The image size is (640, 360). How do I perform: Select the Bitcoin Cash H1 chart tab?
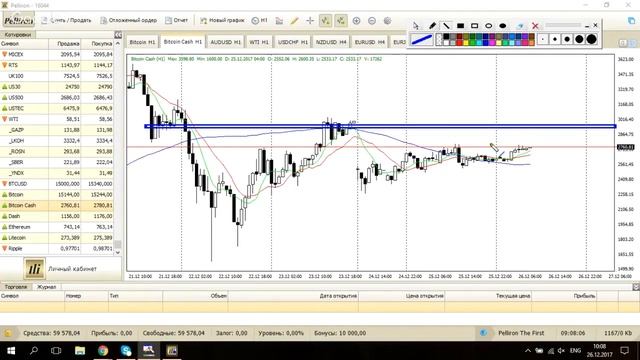182,42
